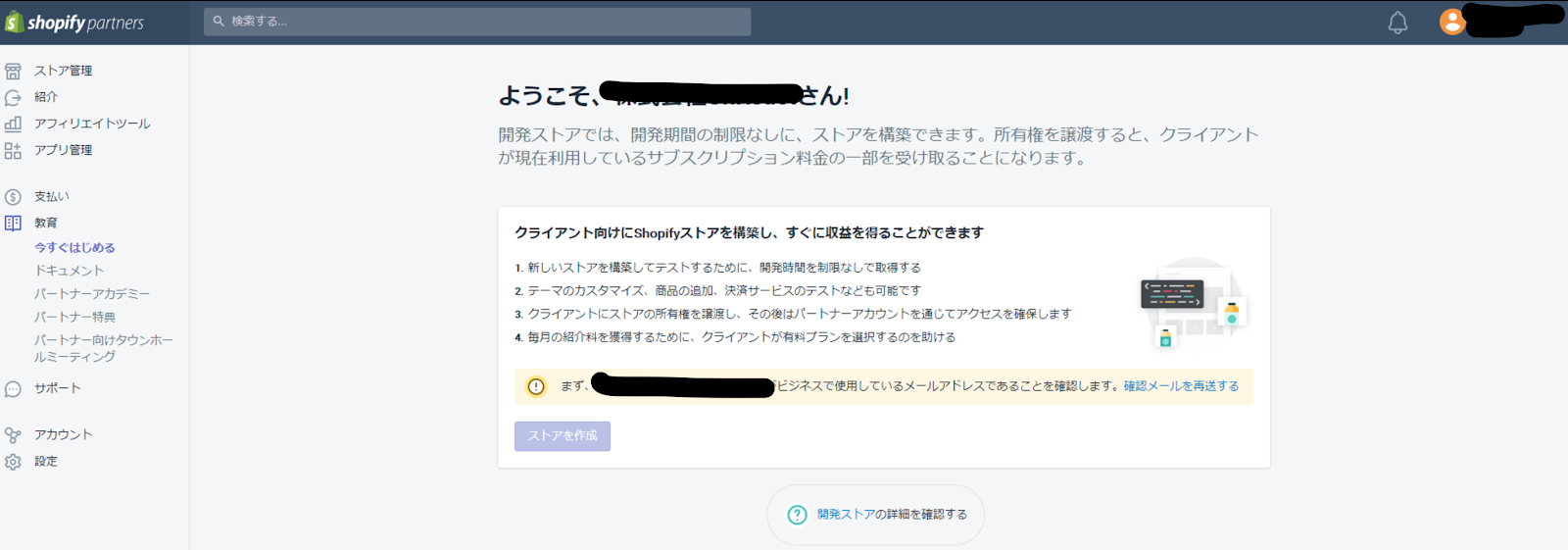Image resolution: width=1568 pixels, height=550 pixels.
Task: Click the 支払い dollar coin icon
Action: [13, 197]
